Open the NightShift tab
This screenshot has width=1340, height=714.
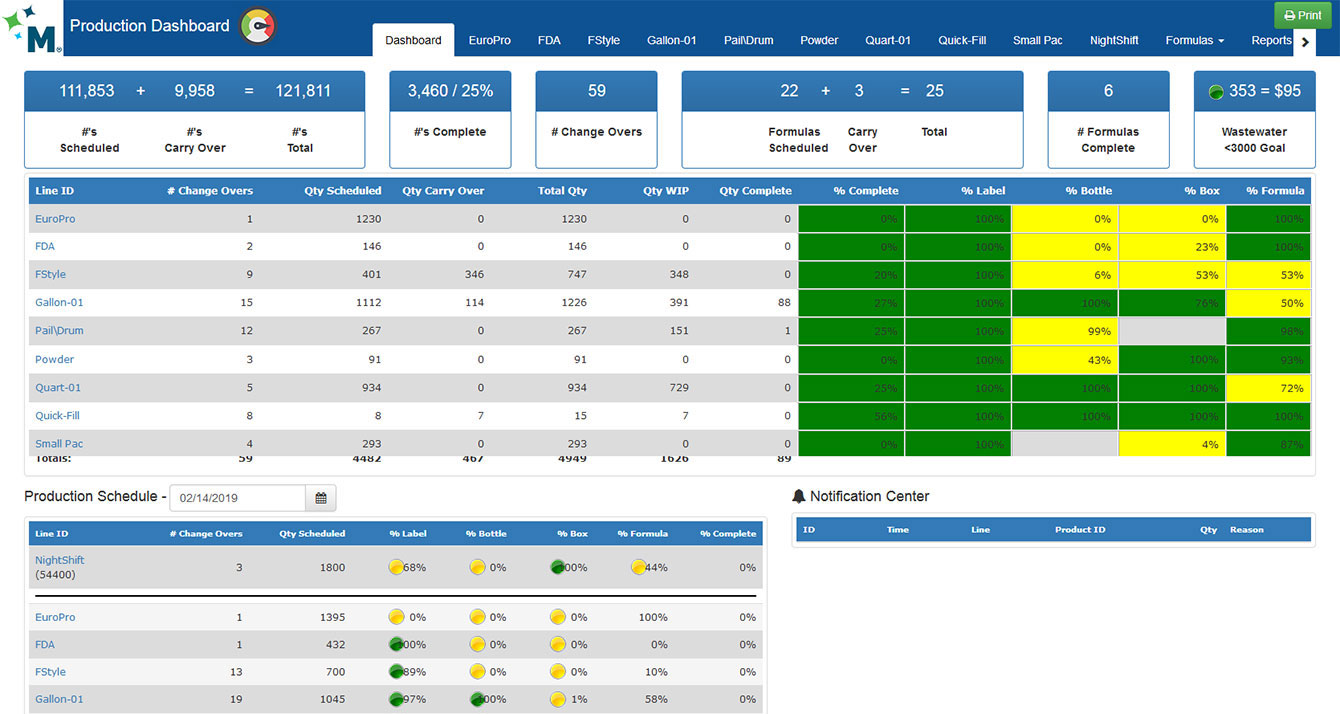(x=1113, y=41)
